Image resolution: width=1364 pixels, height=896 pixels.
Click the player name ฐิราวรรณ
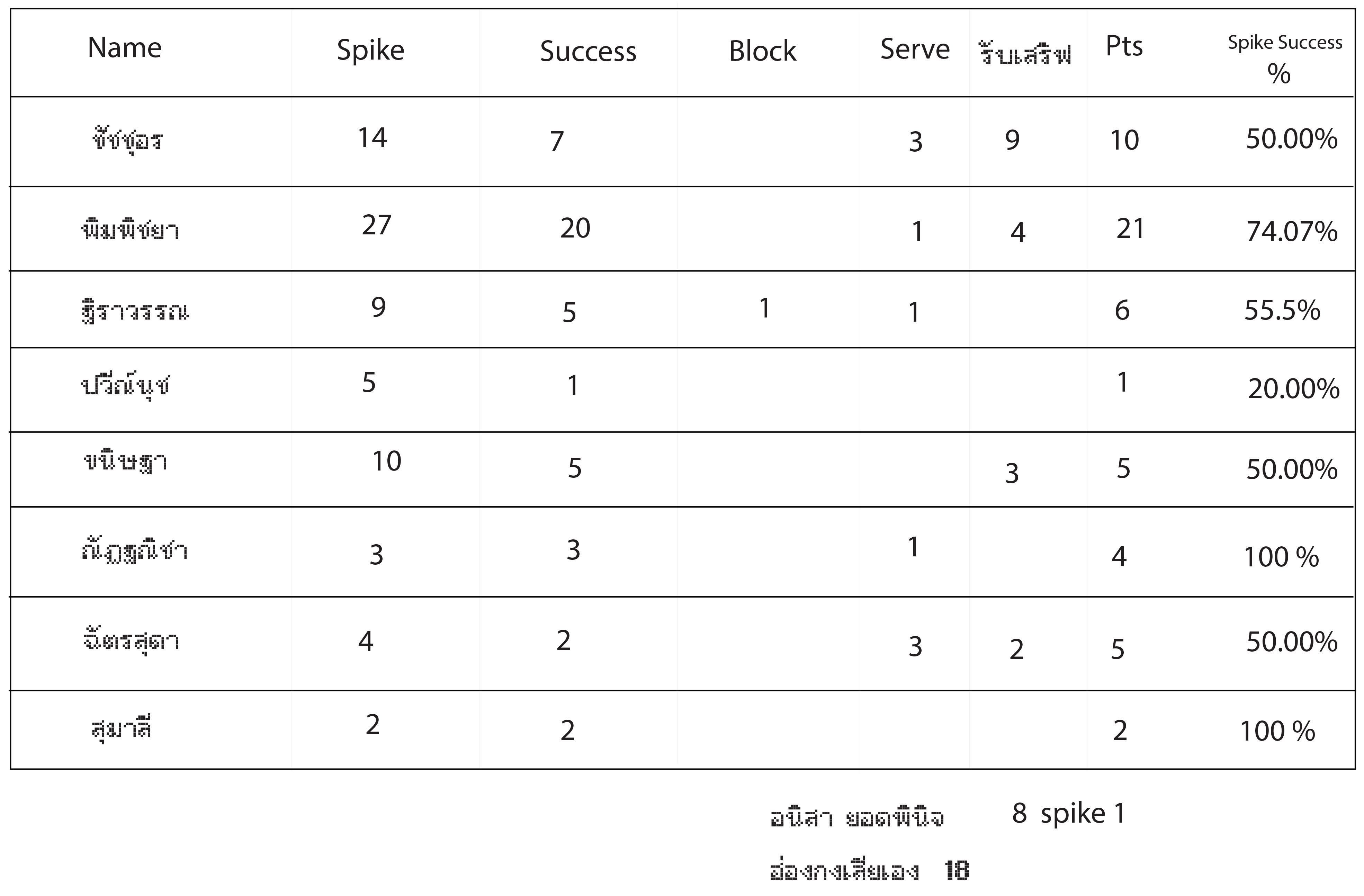[135, 311]
